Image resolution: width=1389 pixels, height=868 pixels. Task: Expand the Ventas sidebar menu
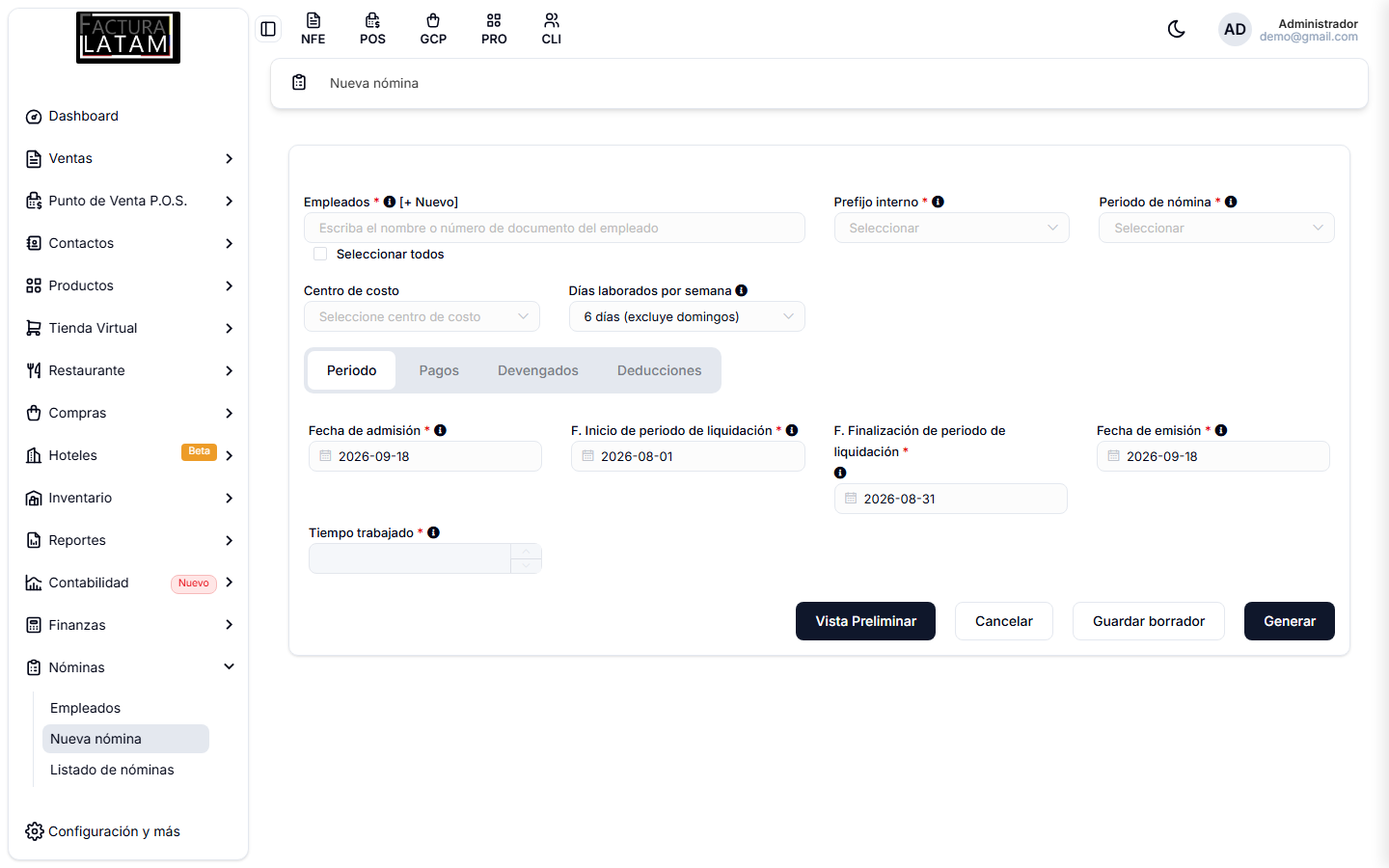click(x=128, y=158)
